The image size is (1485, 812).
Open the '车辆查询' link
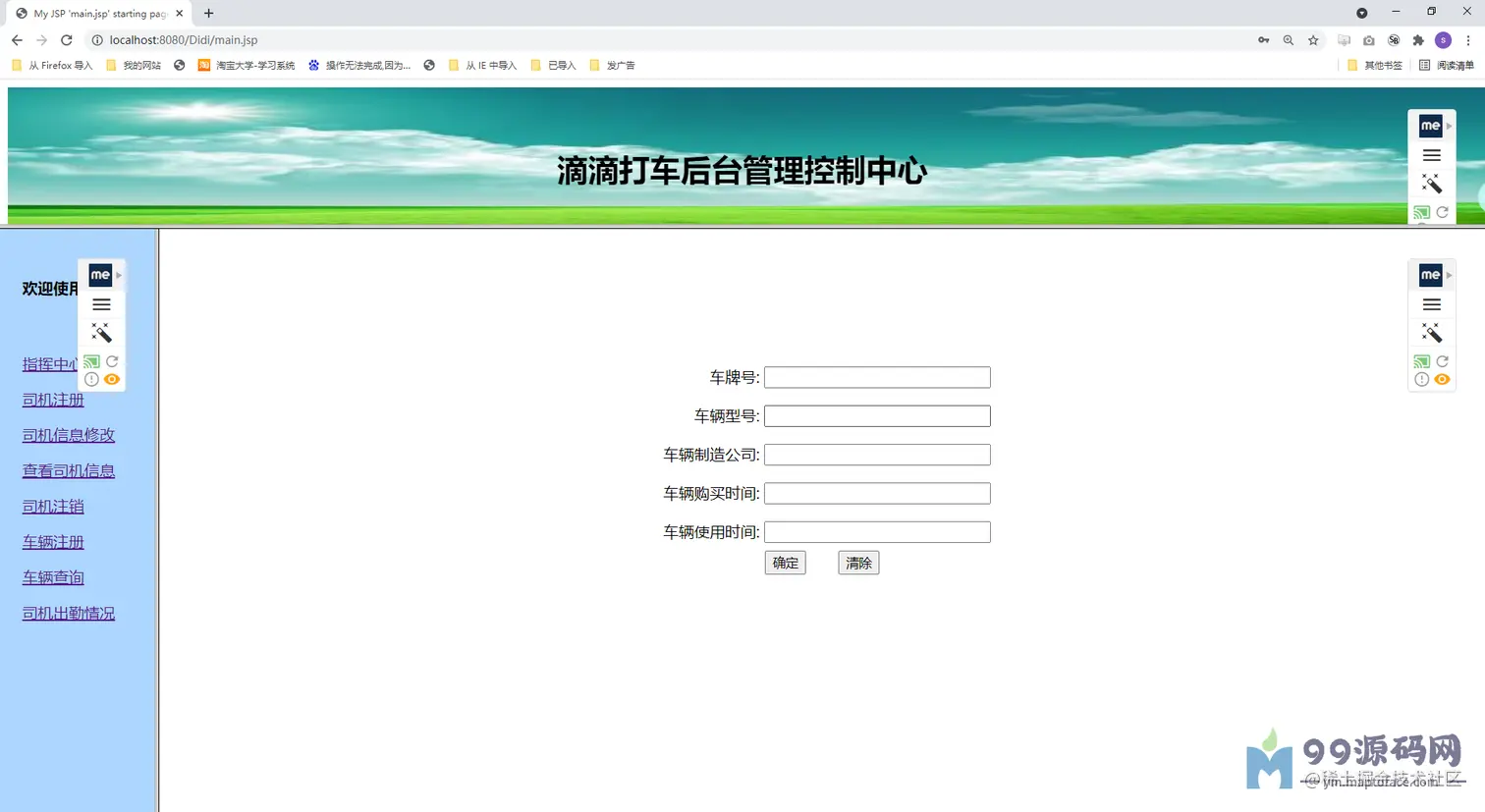[53, 577]
